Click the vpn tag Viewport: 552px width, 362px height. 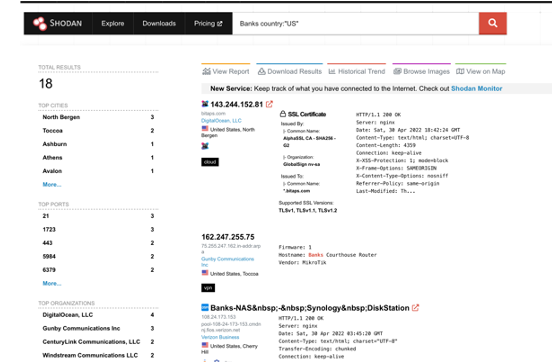208,288
